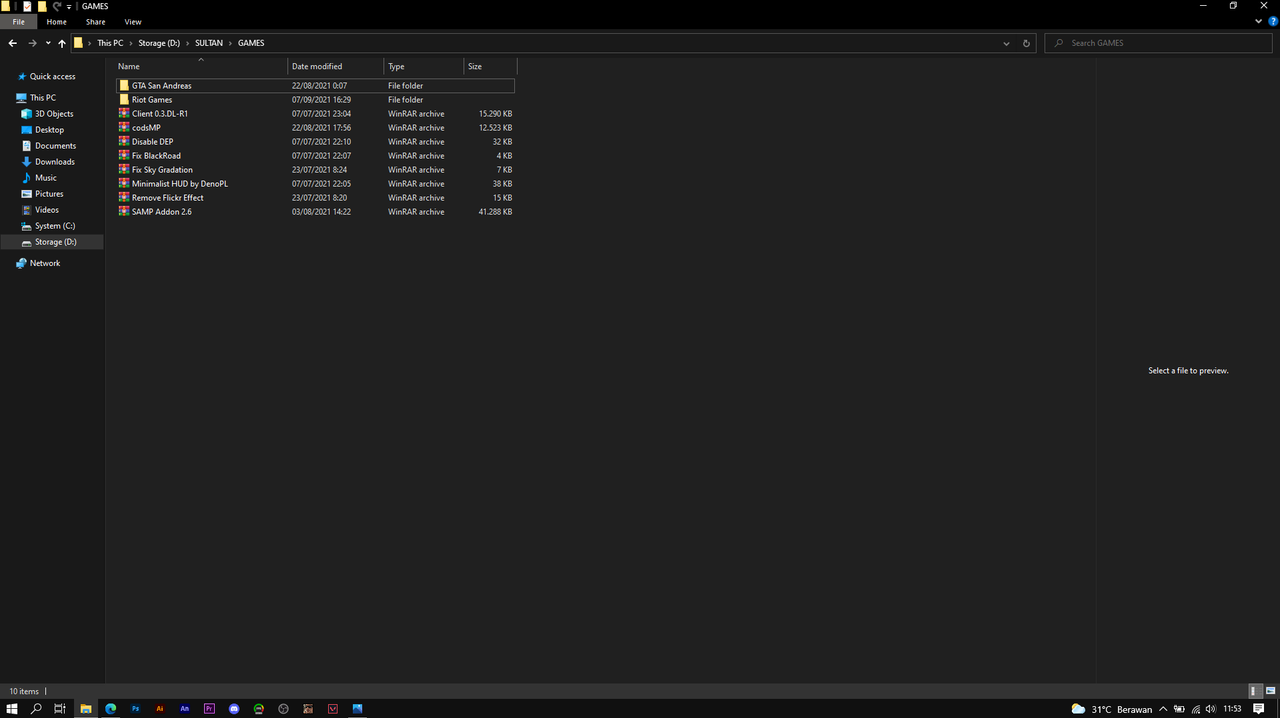This screenshot has height=718, width=1280.
Task: Click the Forward navigation arrow
Action: [x=32, y=43]
